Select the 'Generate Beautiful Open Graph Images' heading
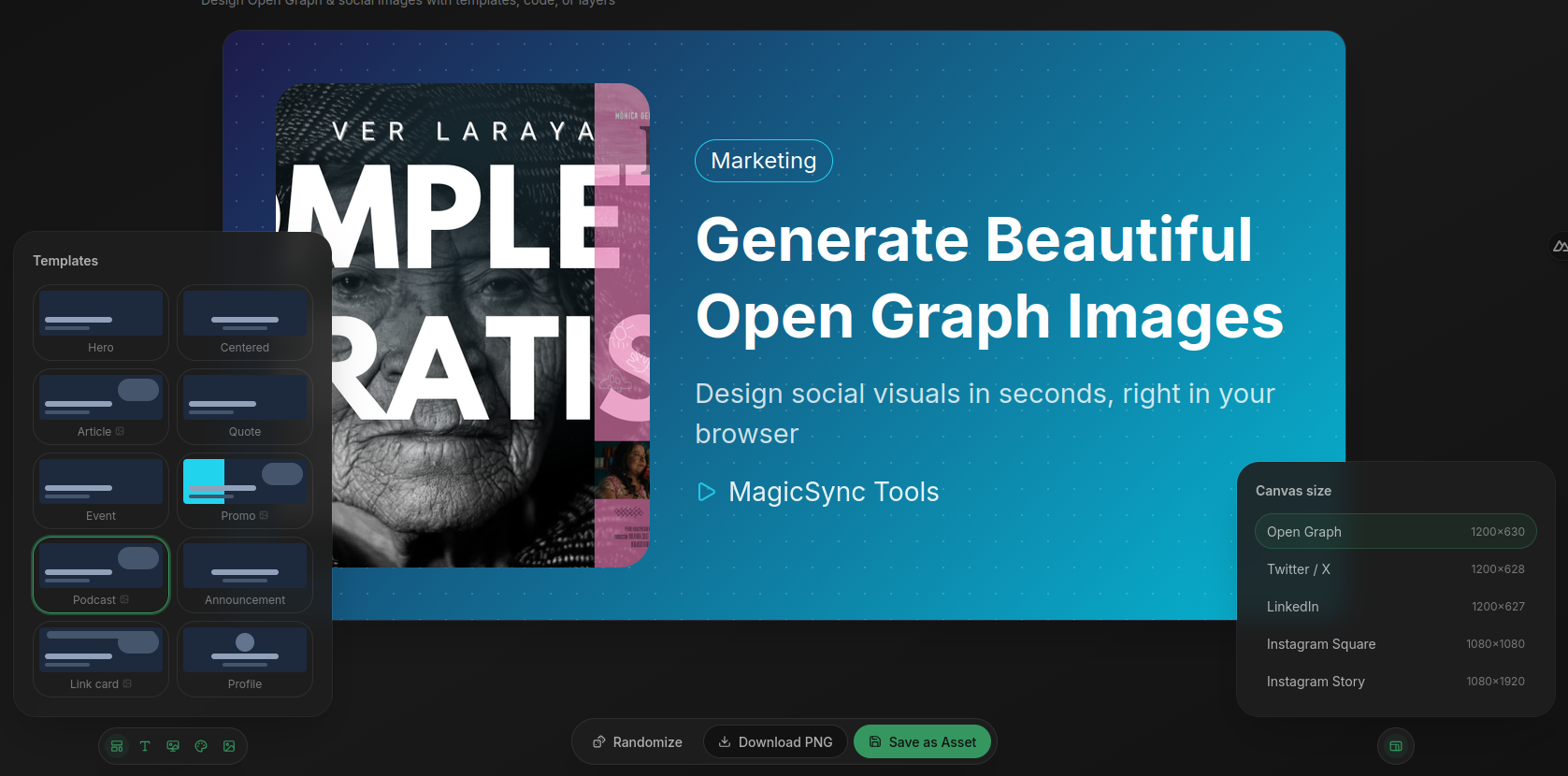Screen dimensions: 1568x776 (x=990, y=278)
